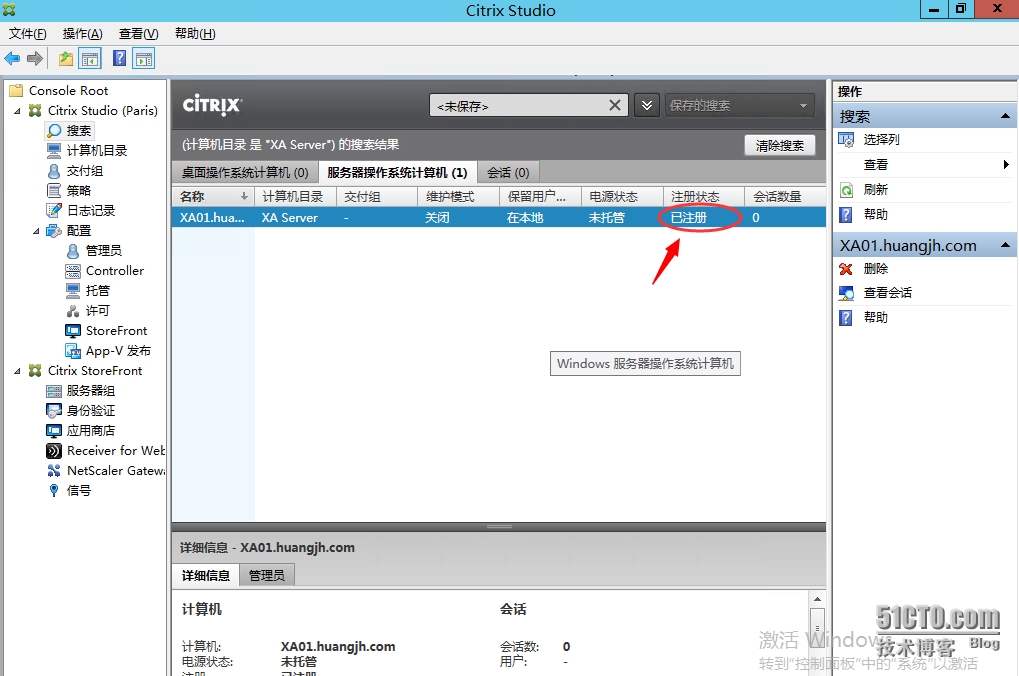Select the 搜索 magnifier node in tree

pos(70,131)
